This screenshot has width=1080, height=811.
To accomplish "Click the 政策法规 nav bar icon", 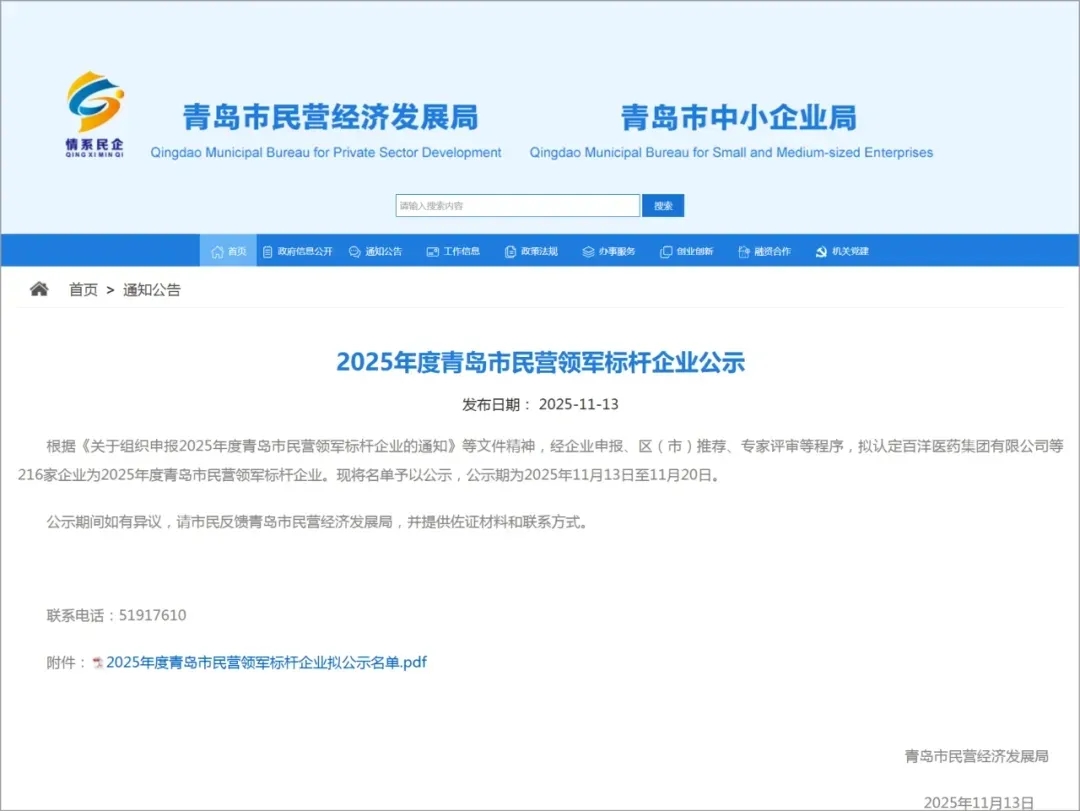I will [511, 251].
